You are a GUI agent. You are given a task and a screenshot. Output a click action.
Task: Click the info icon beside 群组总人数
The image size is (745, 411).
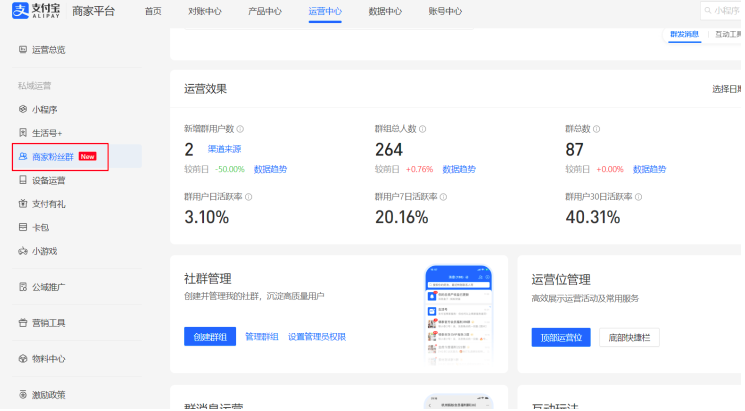pos(422,129)
